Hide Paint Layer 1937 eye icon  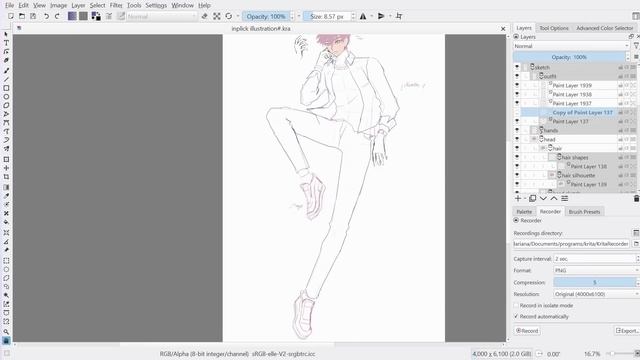coord(517,103)
